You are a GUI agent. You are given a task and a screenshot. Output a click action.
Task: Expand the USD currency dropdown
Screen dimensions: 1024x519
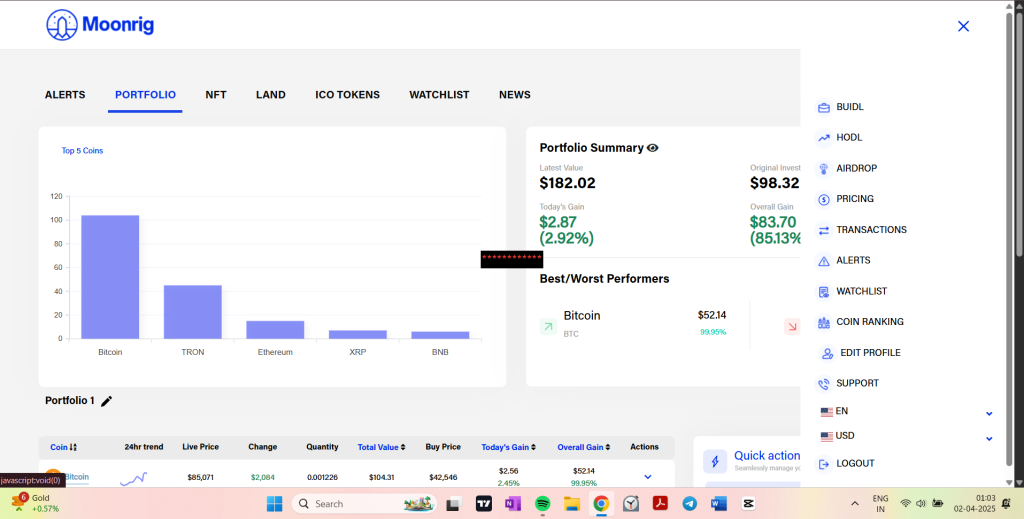pyautogui.click(x=989, y=438)
